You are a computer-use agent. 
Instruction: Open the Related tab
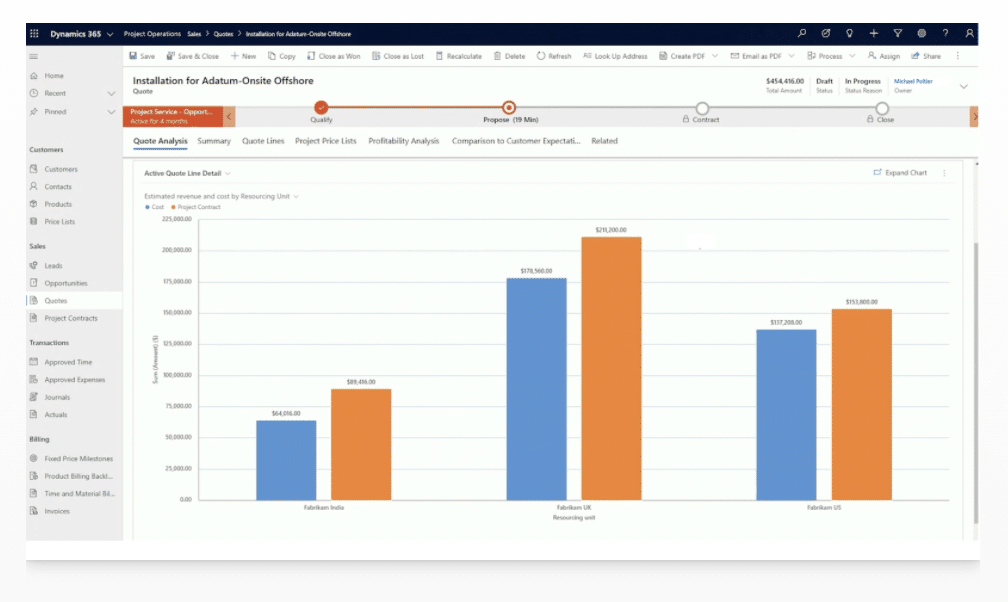point(604,141)
